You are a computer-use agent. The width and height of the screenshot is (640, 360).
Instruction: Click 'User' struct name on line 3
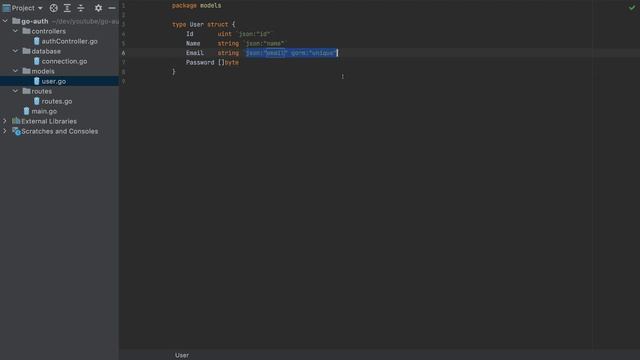(196, 24)
